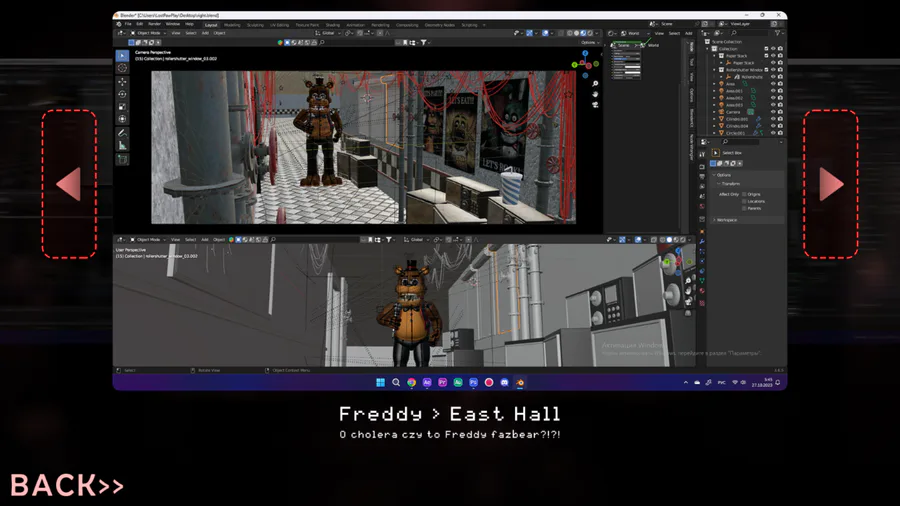Open Windows Search from the taskbar
The image size is (900, 506).
pyautogui.click(x=396, y=382)
